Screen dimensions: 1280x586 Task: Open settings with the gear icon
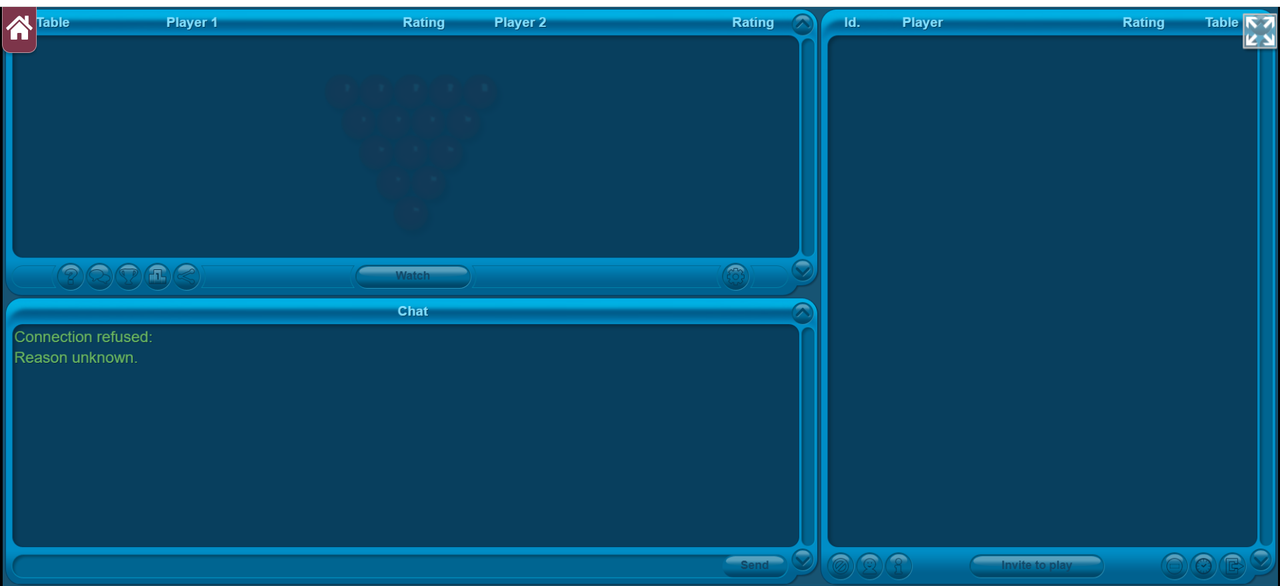click(735, 276)
